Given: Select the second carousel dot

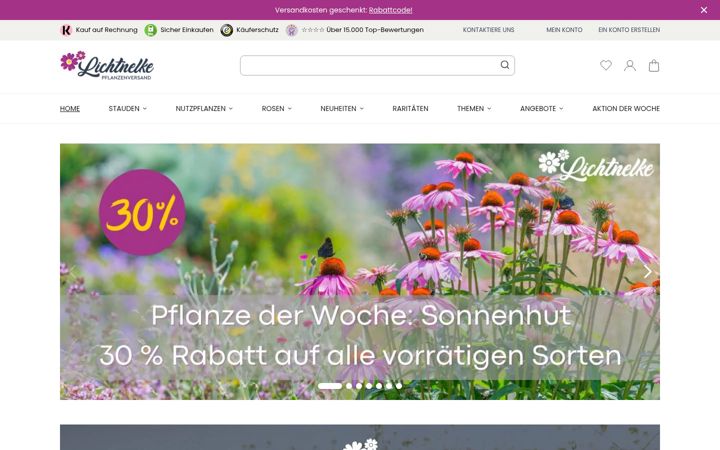Looking at the screenshot, I should click(349, 386).
